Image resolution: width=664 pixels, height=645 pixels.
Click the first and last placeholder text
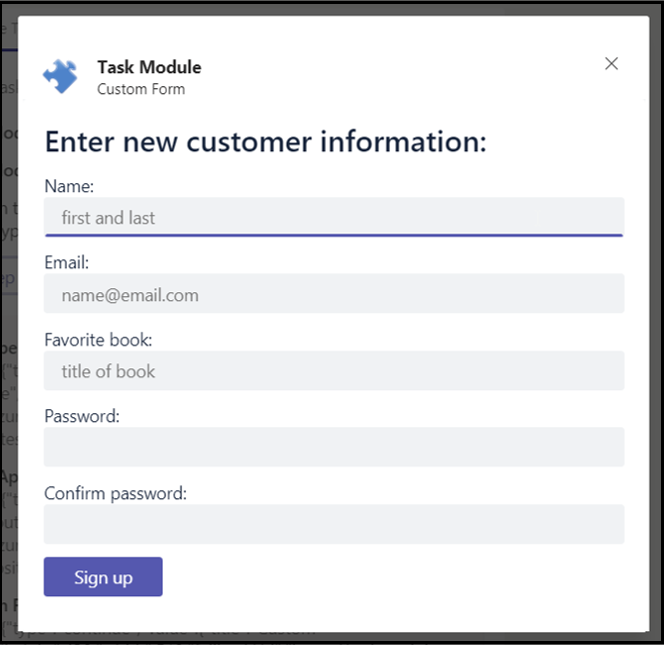pyautogui.click(x=108, y=218)
